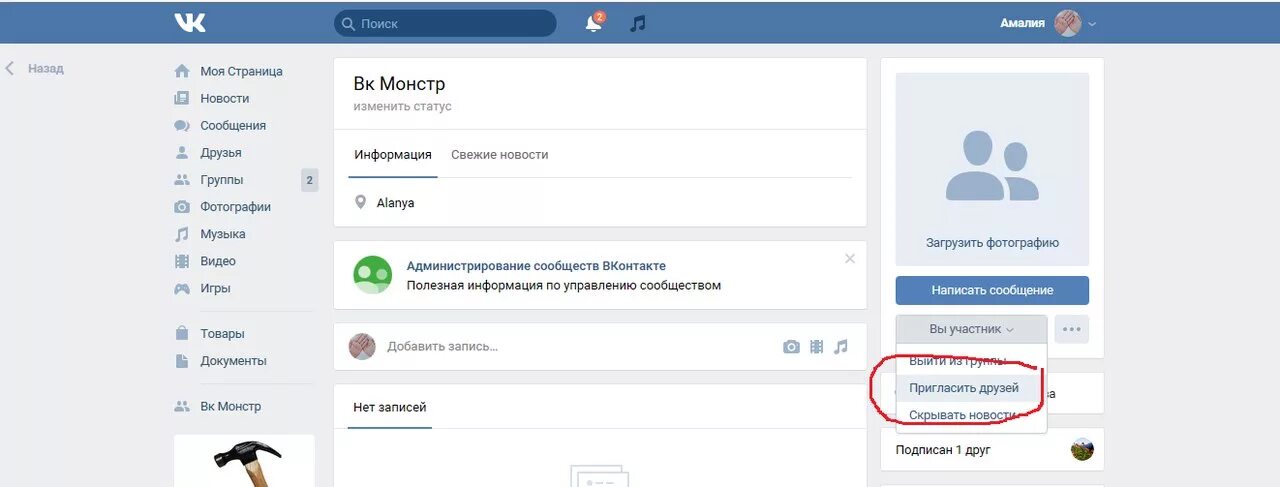The image size is (1280, 487).
Task: Click green community administration avatar icon
Action: pyautogui.click(x=373, y=274)
